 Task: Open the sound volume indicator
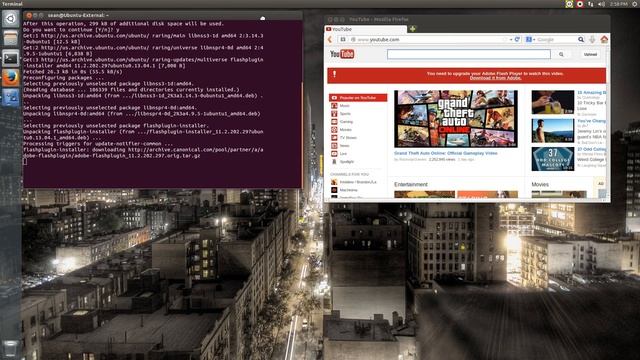point(601,4)
